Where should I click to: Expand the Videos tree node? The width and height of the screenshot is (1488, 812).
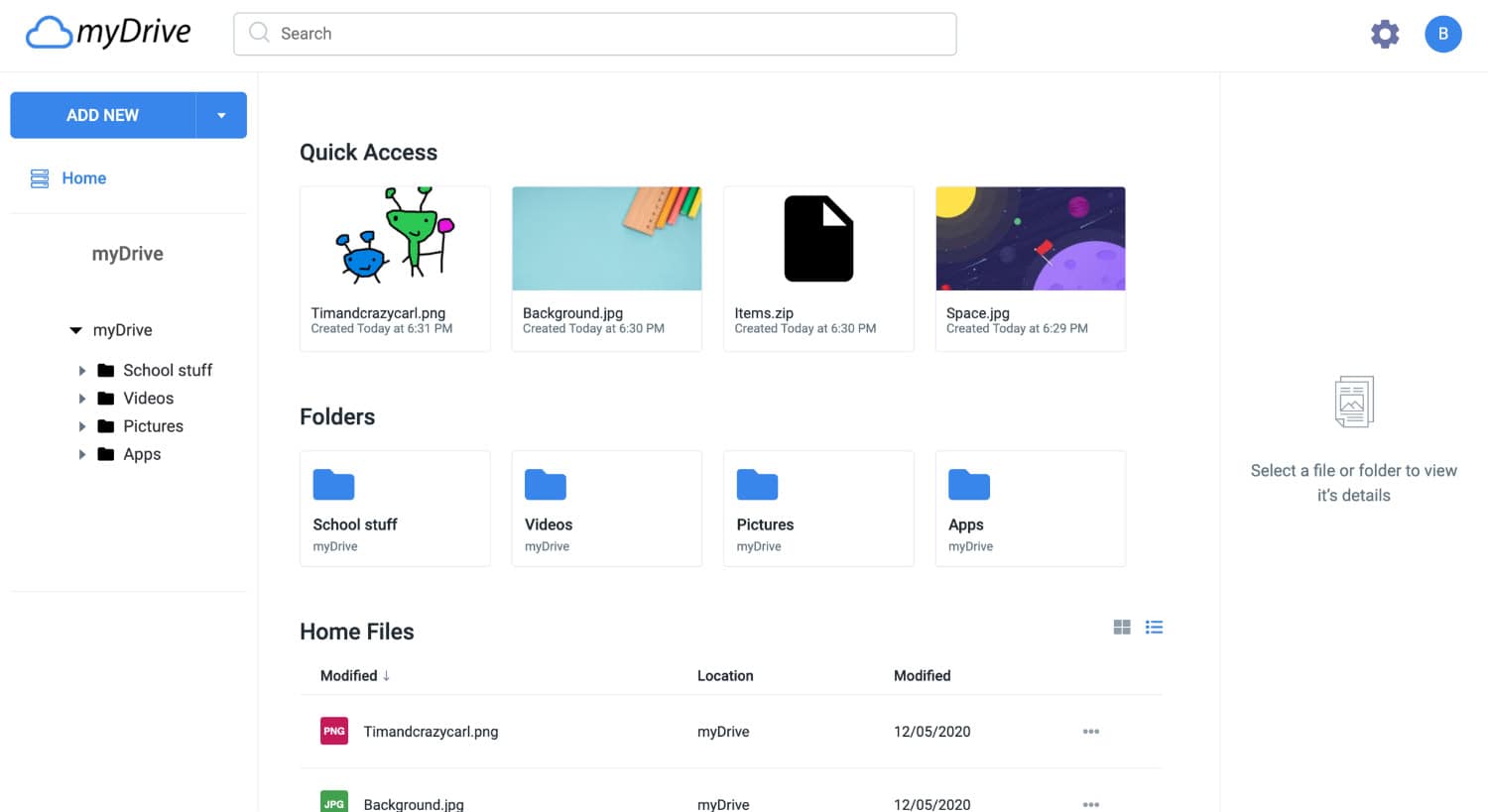click(x=82, y=398)
